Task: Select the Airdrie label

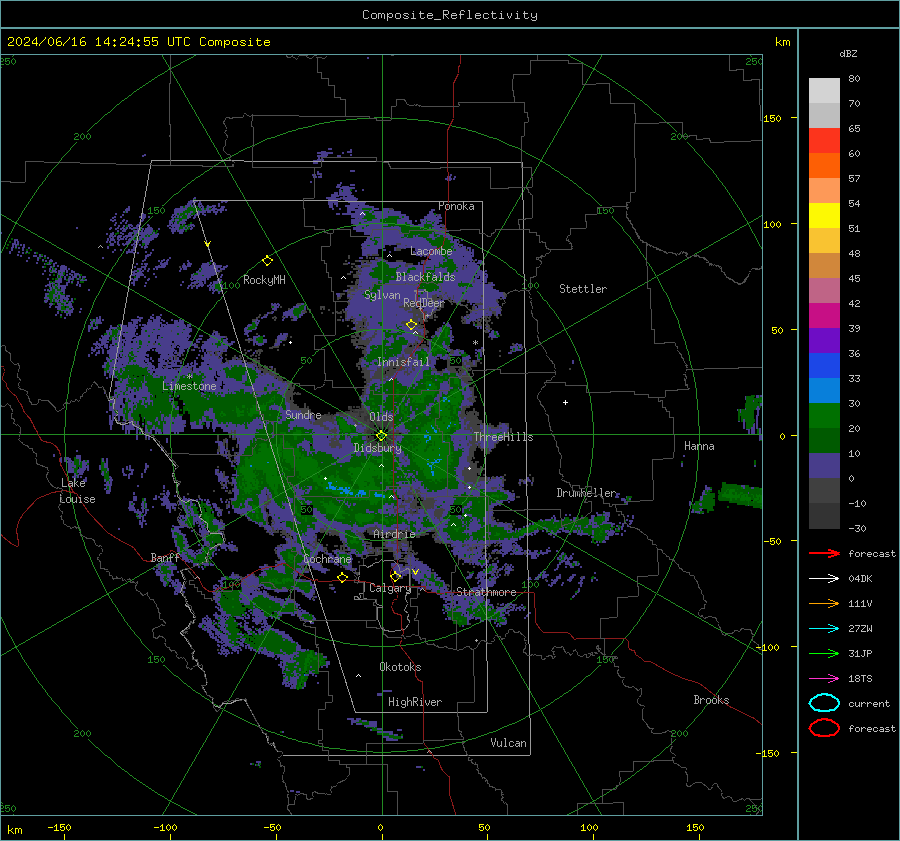Action: [394, 534]
